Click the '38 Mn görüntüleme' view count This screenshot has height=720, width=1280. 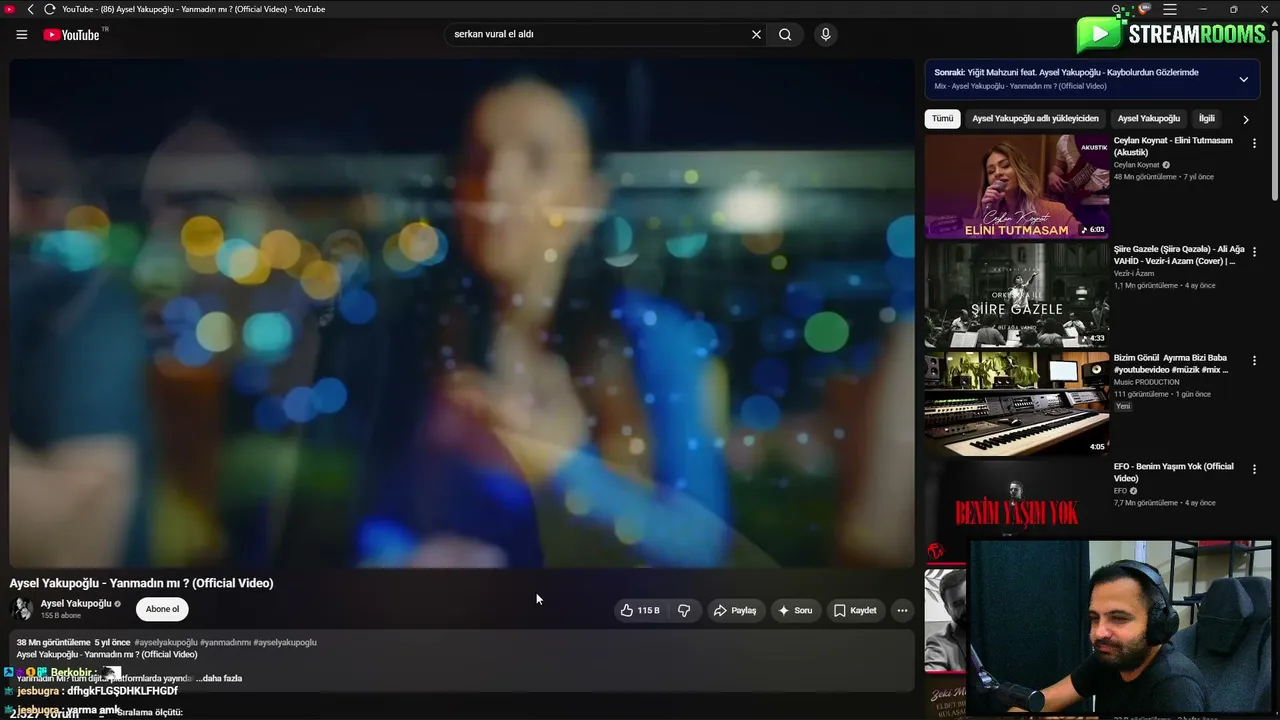point(54,642)
